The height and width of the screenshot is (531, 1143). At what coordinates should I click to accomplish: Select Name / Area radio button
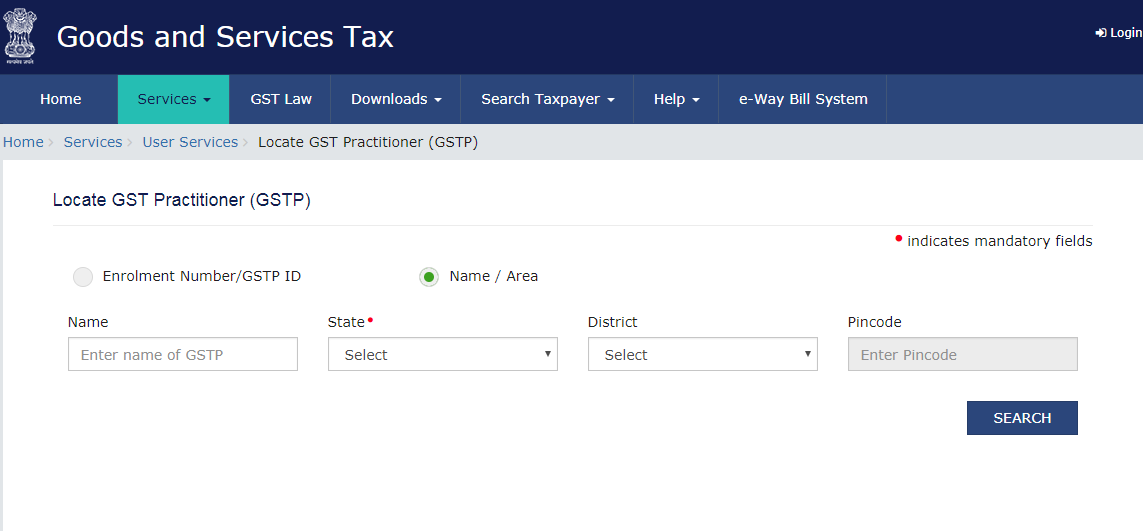pos(429,277)
